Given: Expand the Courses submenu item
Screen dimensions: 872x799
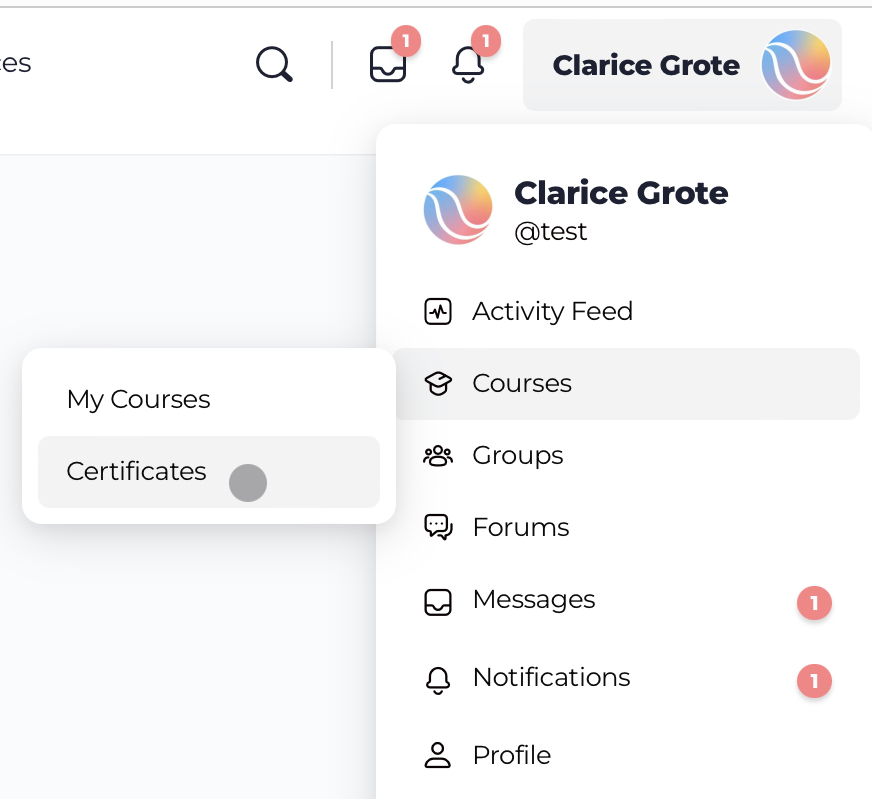Looking at the screenshot, I should pyautogui.click(x=626, y=384).
